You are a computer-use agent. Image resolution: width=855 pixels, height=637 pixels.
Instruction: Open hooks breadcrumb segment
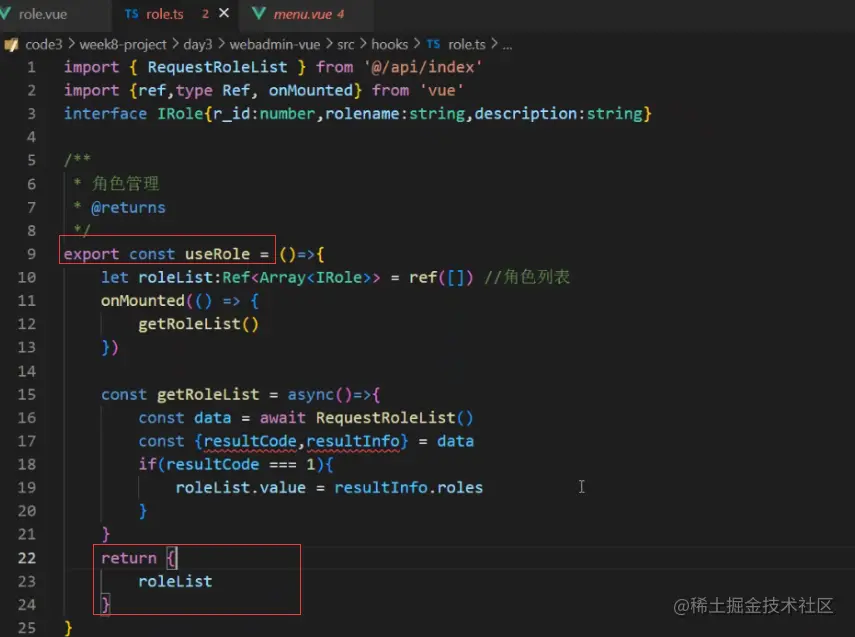(389, 44)
